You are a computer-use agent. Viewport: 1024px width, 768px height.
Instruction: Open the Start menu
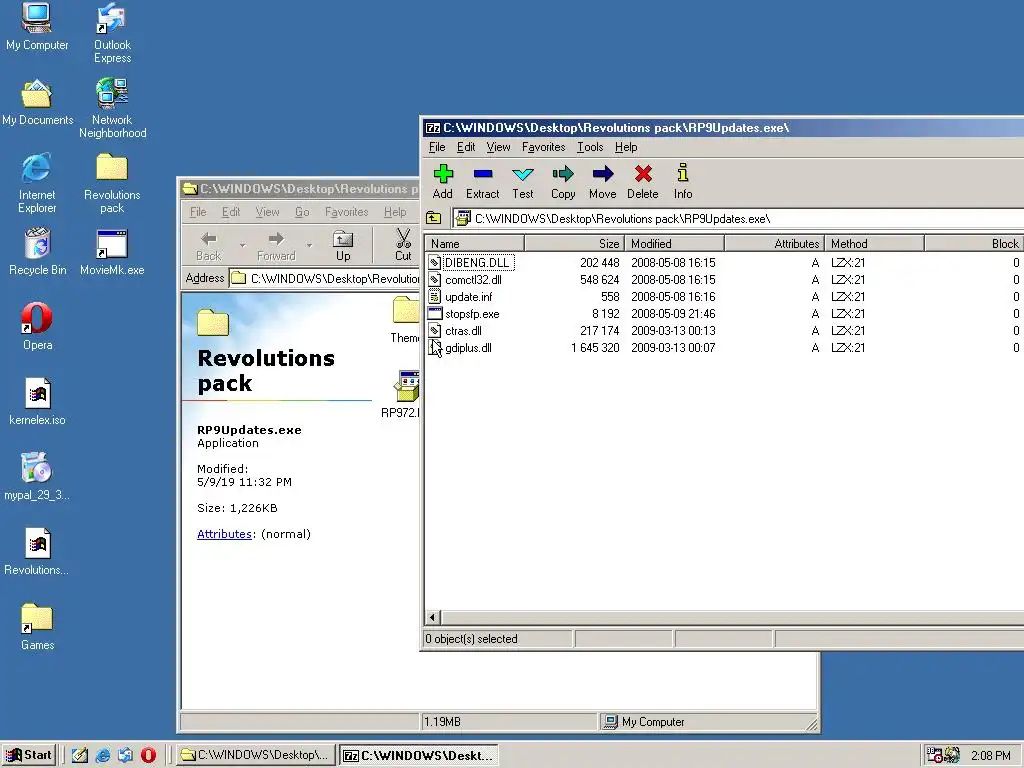(29, 755)
